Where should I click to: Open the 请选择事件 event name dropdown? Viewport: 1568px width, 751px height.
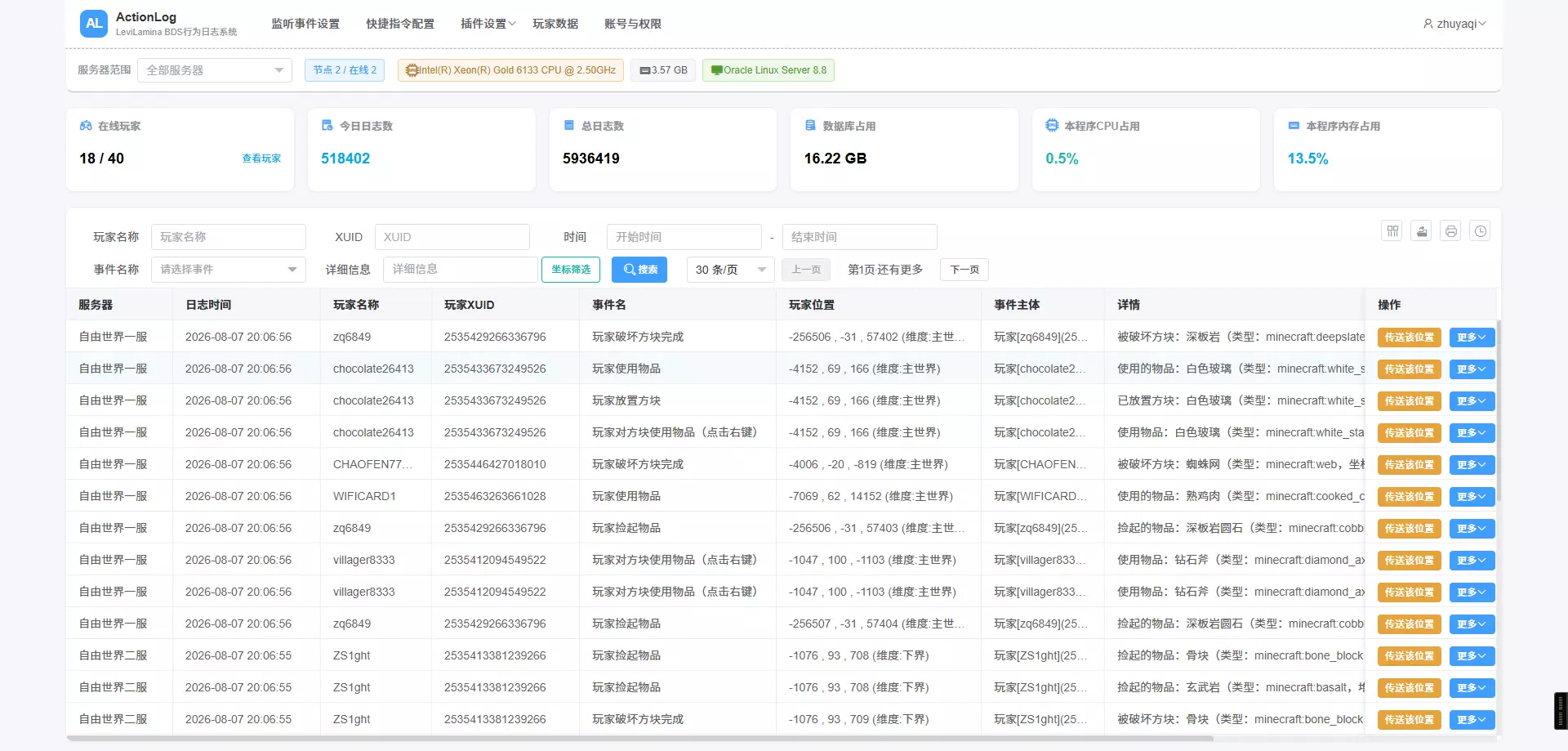(229, 270)
